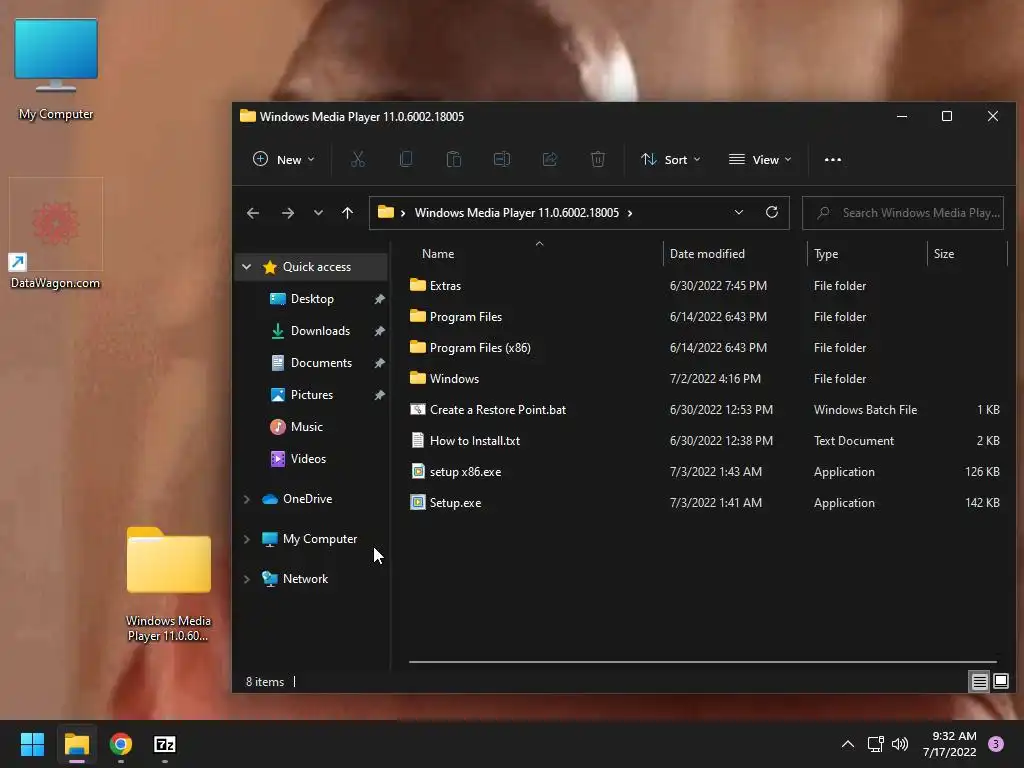Click File Explorer icon on taskbar
Image resolution: width=1024 pixels, height=768 pixels.
click(x=77, y=744)
